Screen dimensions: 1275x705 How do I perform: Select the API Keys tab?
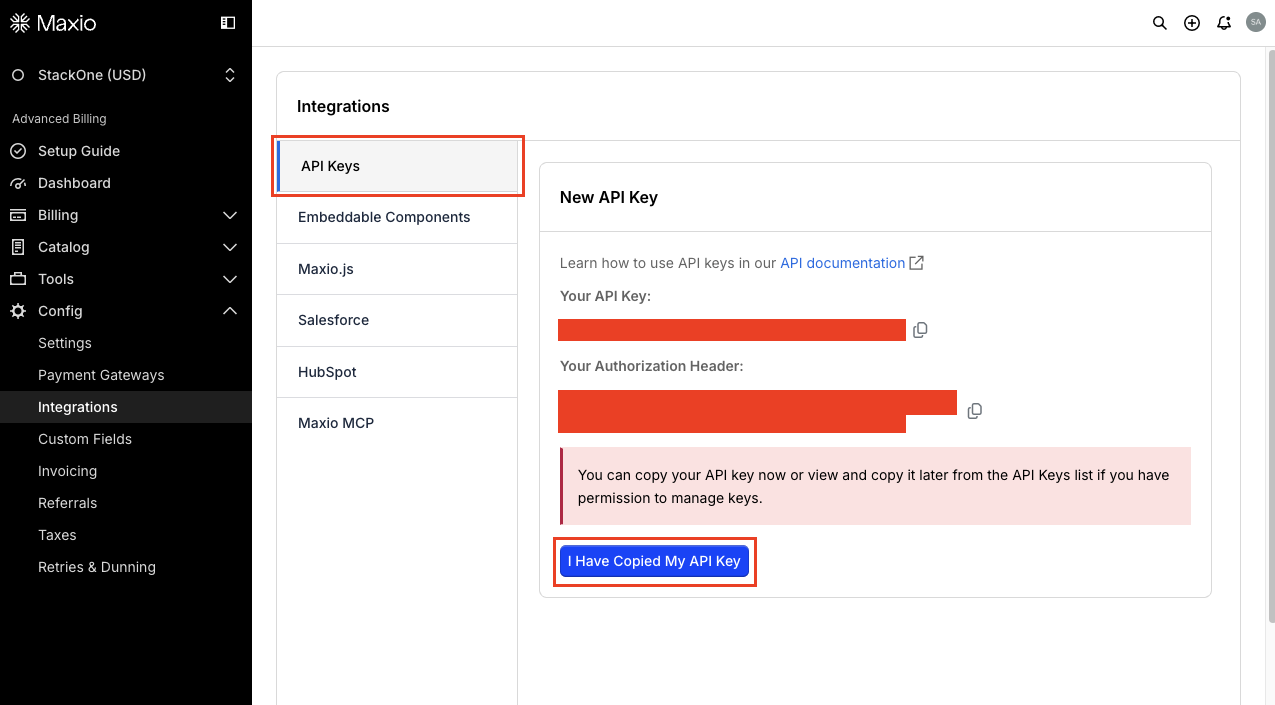tap(398, 166)
